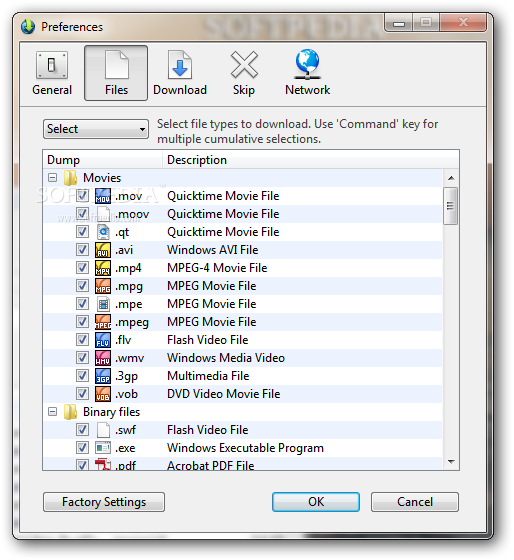Click the vertical scrollbar thumb

point(450,206)
